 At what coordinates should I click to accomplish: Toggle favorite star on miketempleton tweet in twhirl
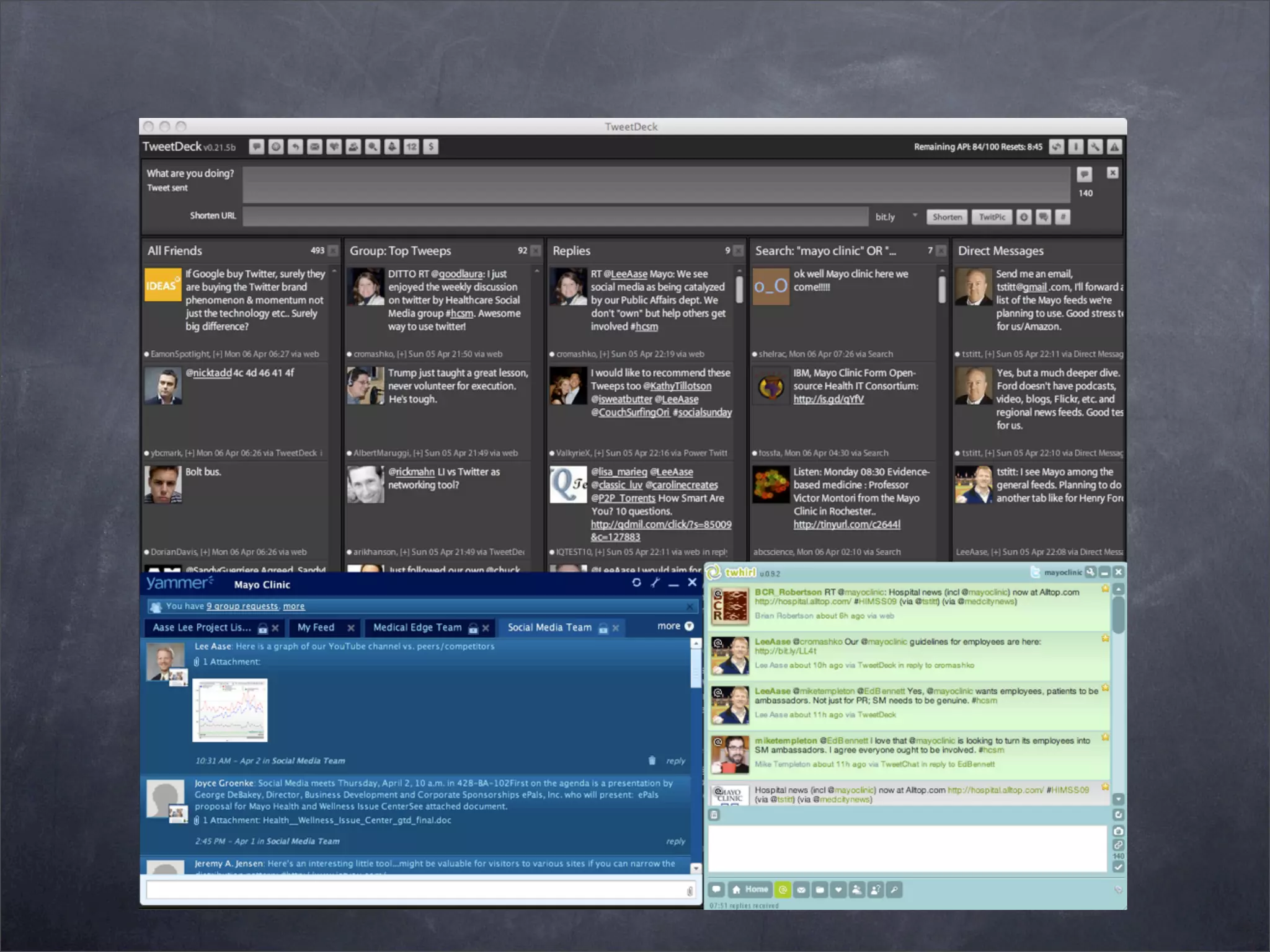pyautogui.click(x=1105, y=738)
